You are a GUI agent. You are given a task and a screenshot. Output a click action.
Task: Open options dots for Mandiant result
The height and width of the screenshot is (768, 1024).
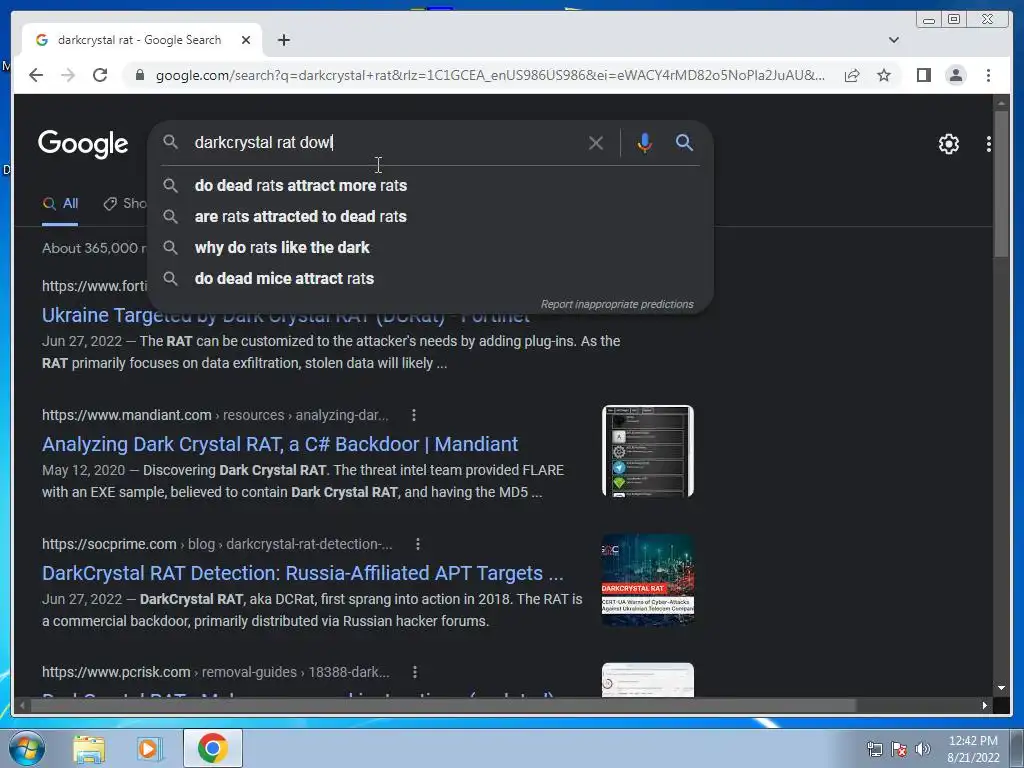pos(414,415)
